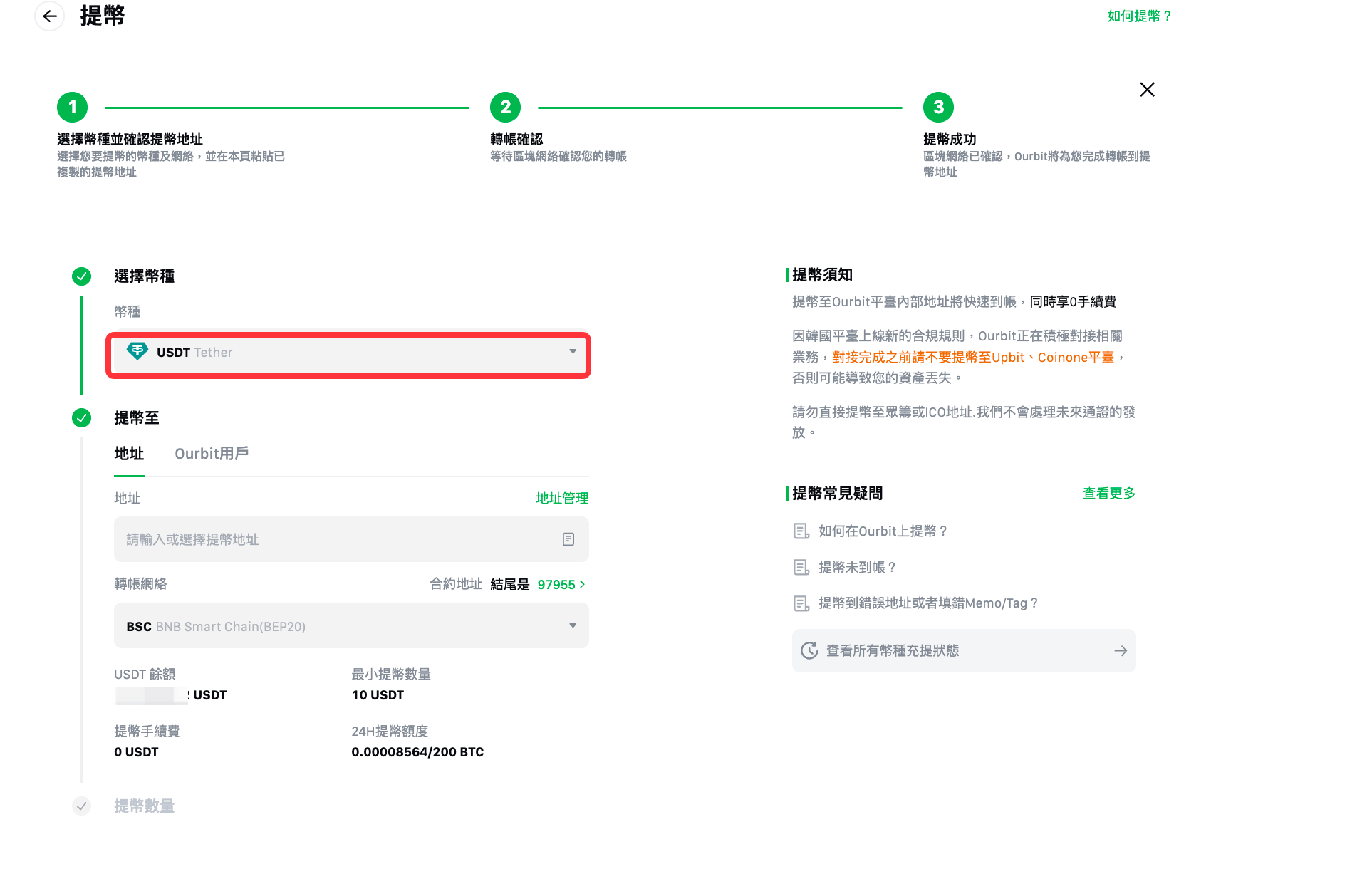Click document icon beside 提幣未到帳
This screenshot has height=869, width=1372.
(801, 568)
